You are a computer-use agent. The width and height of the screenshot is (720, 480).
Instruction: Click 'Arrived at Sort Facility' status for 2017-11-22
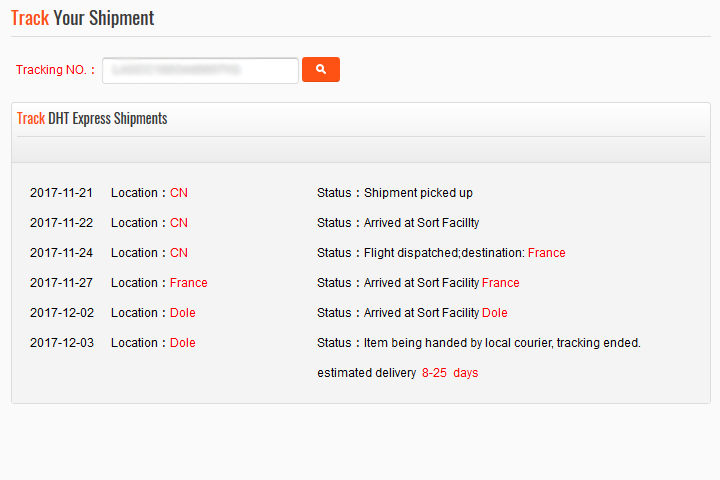pyautogui.click(x=422, y=223)
